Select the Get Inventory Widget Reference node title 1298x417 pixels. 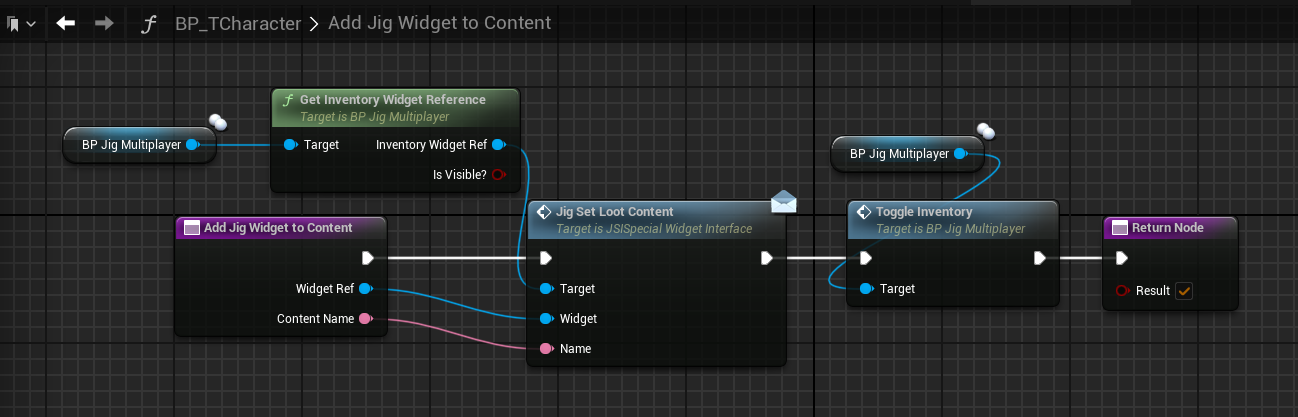393,100
